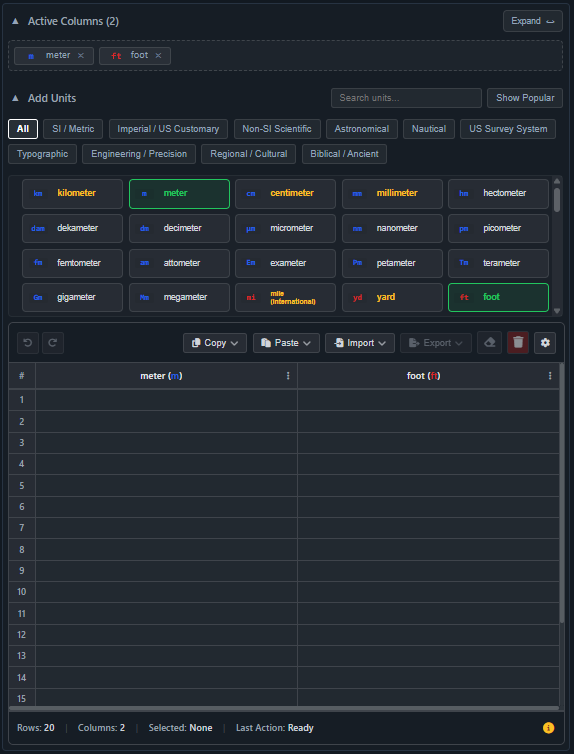Image resolution: width=574 pixels, height=754 pixels.
Task: Add the kilometer unit
Action: (x=73, y=194)
